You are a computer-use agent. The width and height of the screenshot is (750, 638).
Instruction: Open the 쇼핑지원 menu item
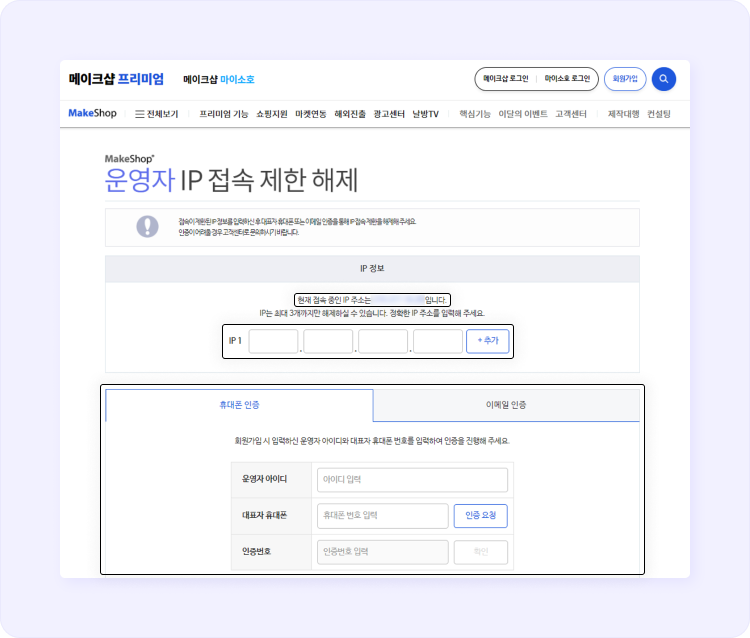(x=271, y=114)
